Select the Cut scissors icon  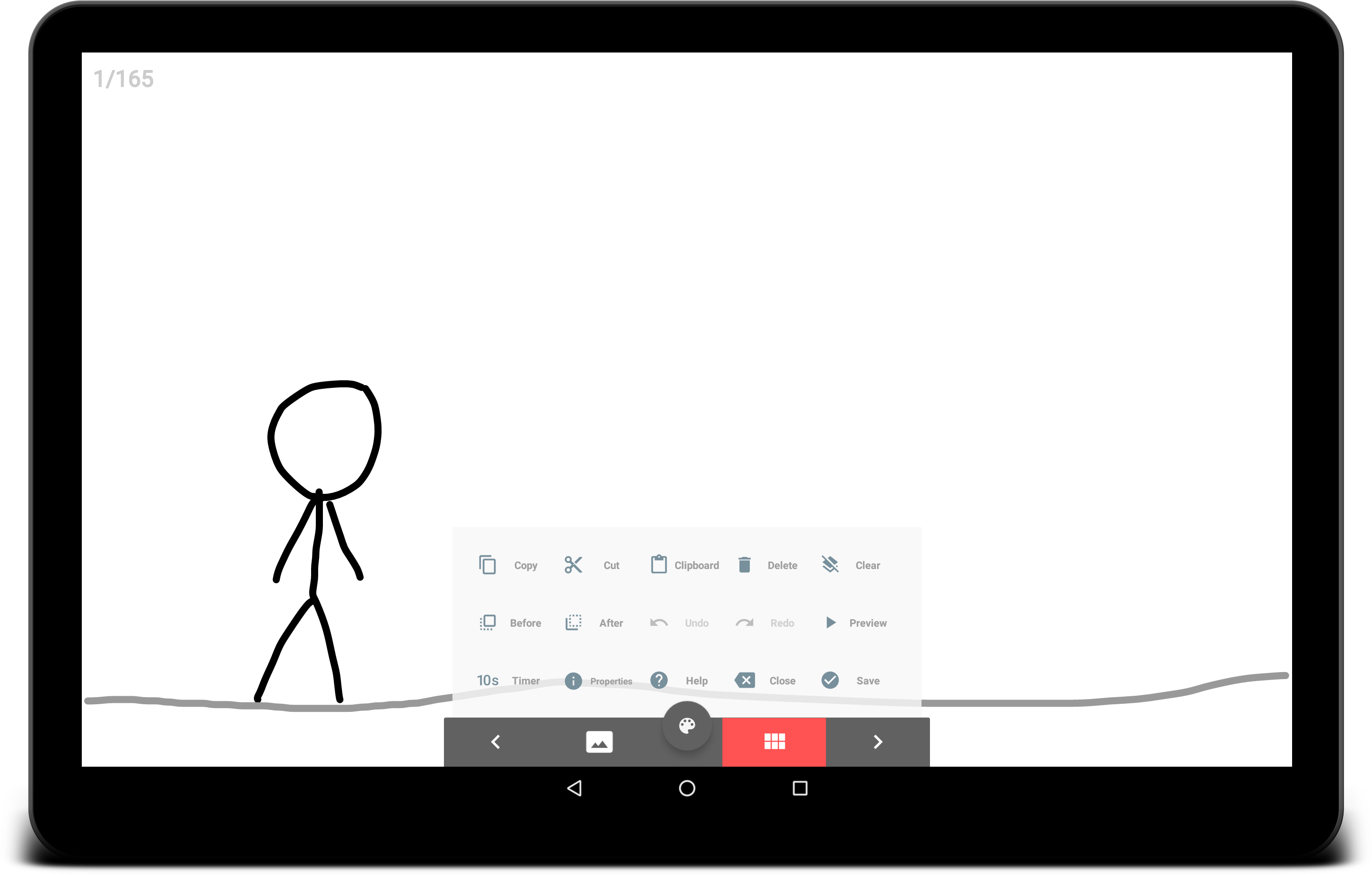(573, 565)
